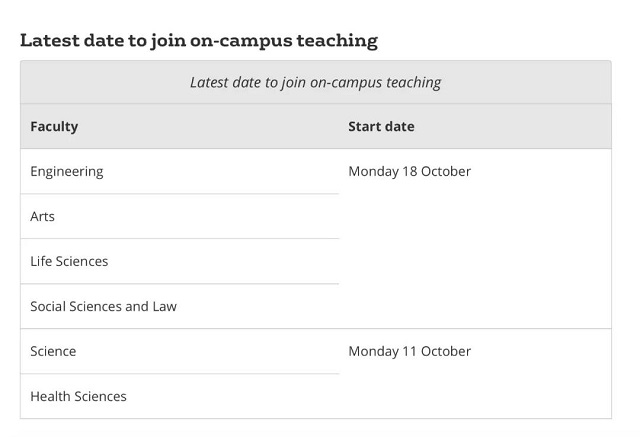Viewport: 640px width, 437px height.
Task: Click the word October in the 11 October date
Action: tap(446, 351)
